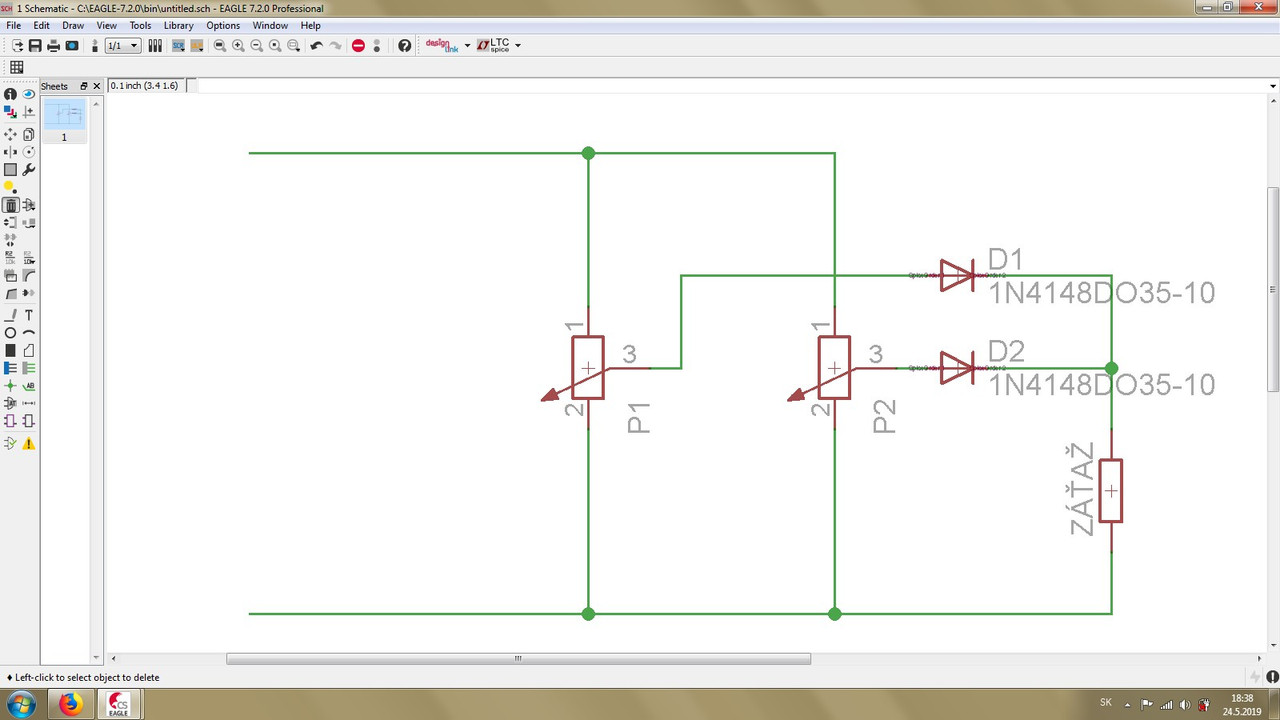Select the Info tool

pyautogui.click(x=10, y=94)
